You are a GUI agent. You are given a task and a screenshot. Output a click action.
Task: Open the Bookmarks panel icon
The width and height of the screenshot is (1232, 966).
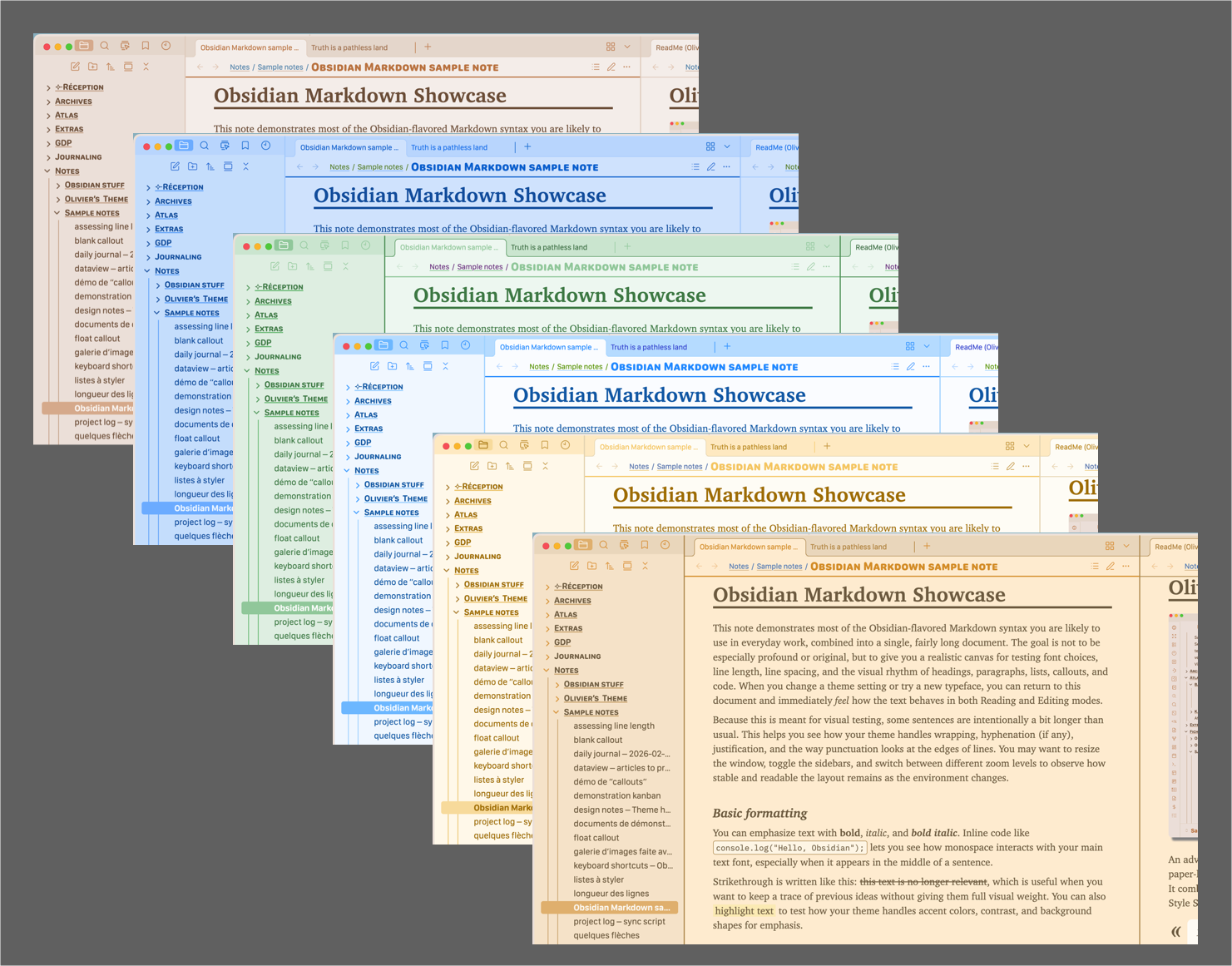tap(644, 545)
